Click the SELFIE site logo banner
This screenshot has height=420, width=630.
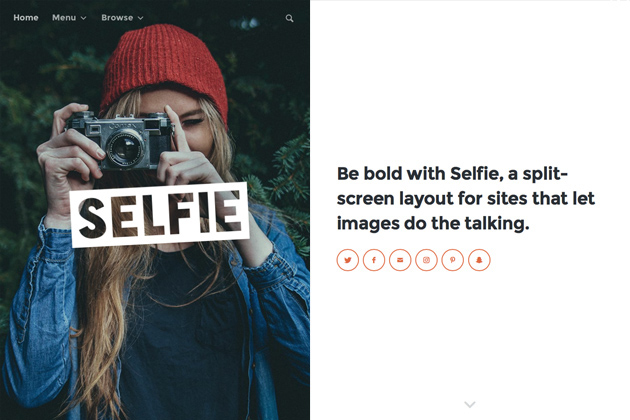[x=160, y=215]
